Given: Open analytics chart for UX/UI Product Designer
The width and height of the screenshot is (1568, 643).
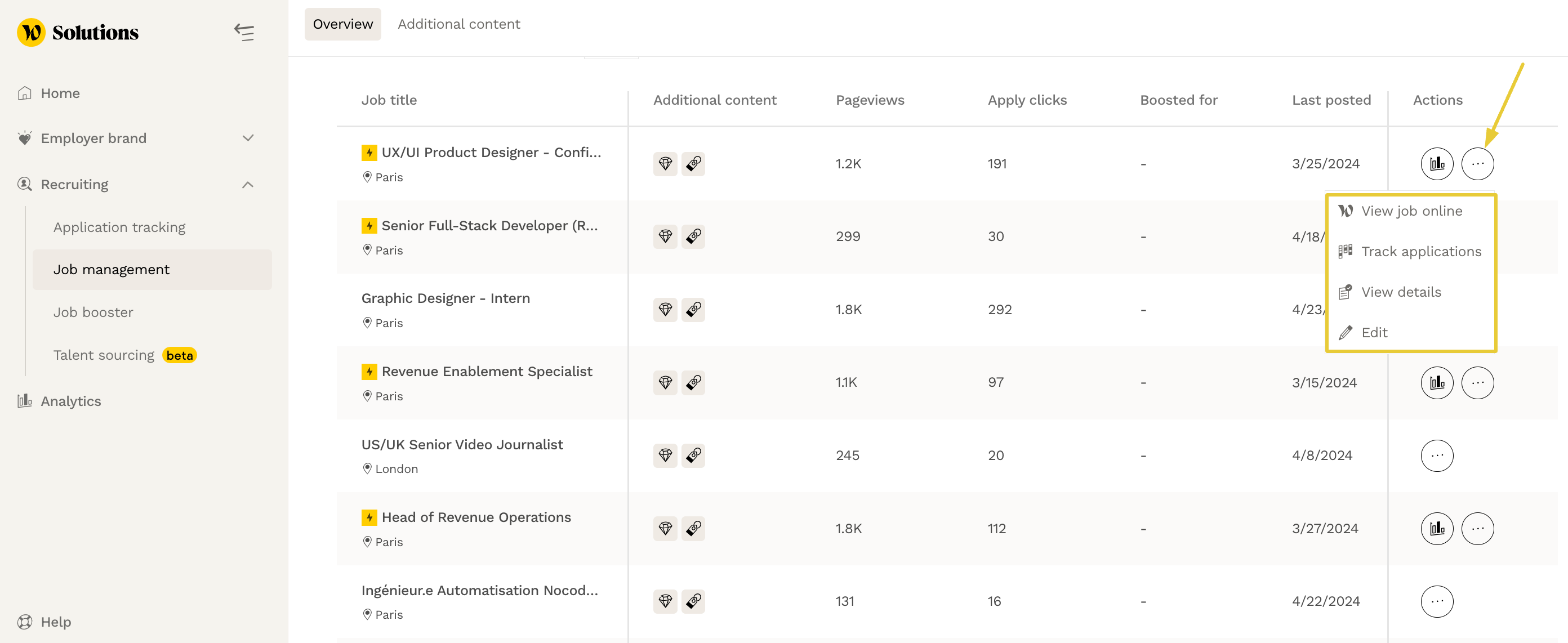Looking at the screenshot, I should pos(1437,164).
